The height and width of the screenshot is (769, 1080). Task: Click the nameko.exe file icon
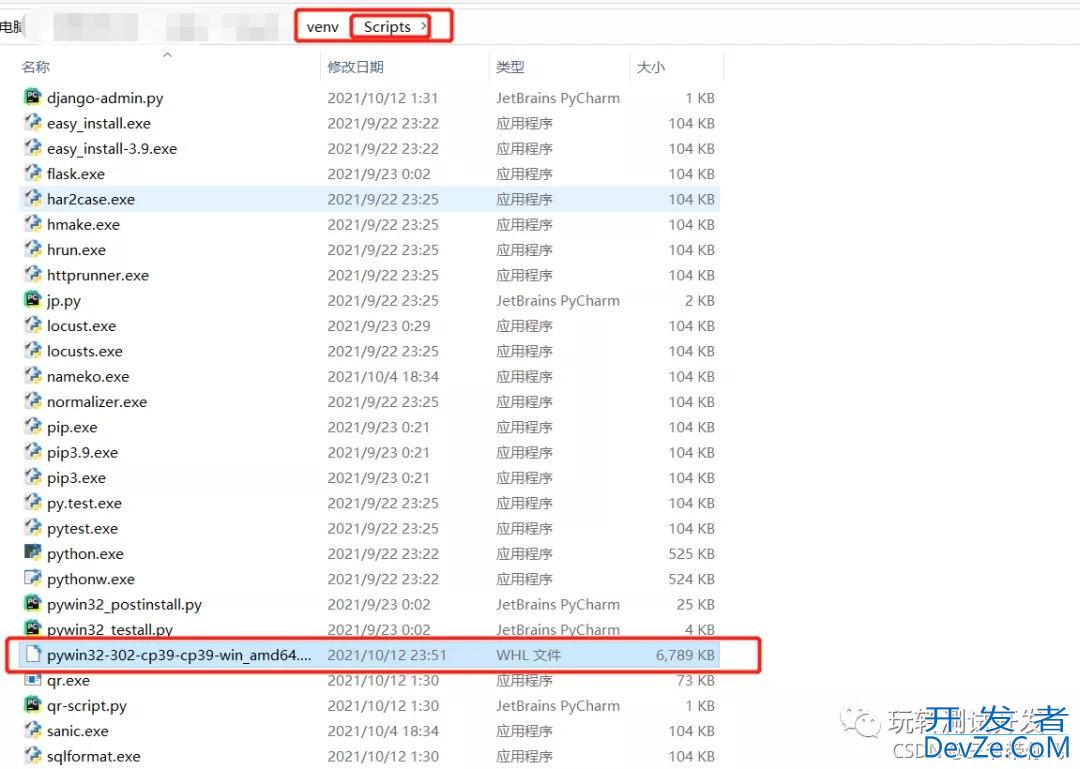click(32, 376)
